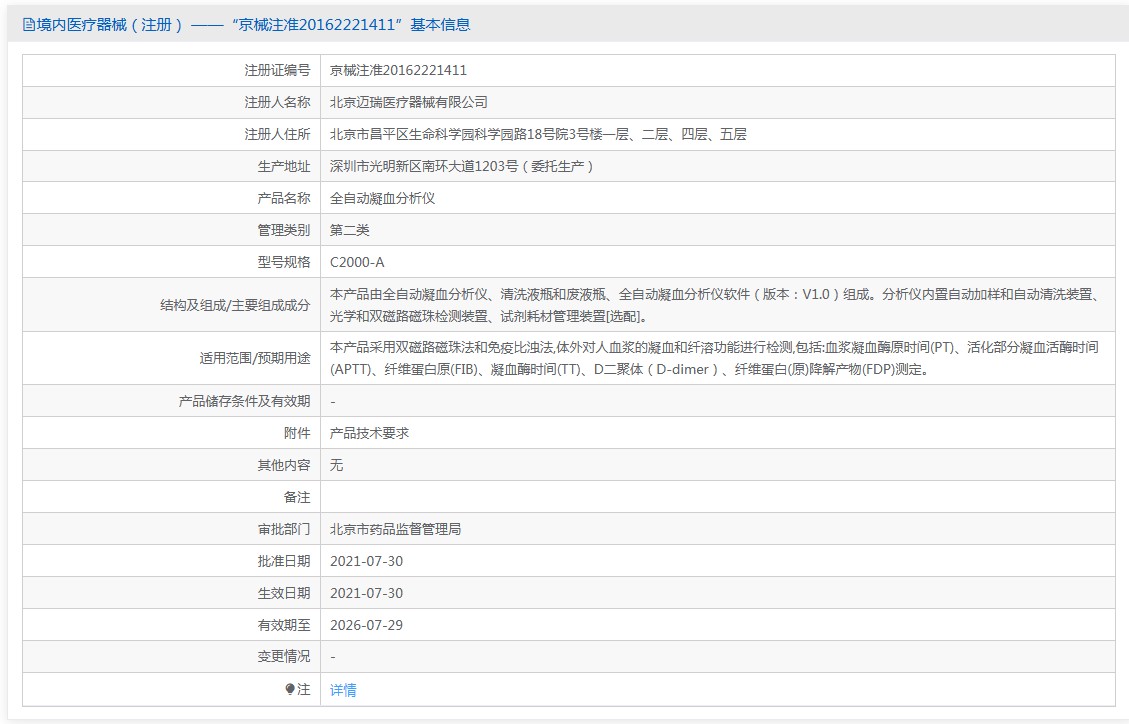Click the 批准日期 row label
This screenshot has width=1129, height=724.
pyautogui.click(x=283, y=561)
